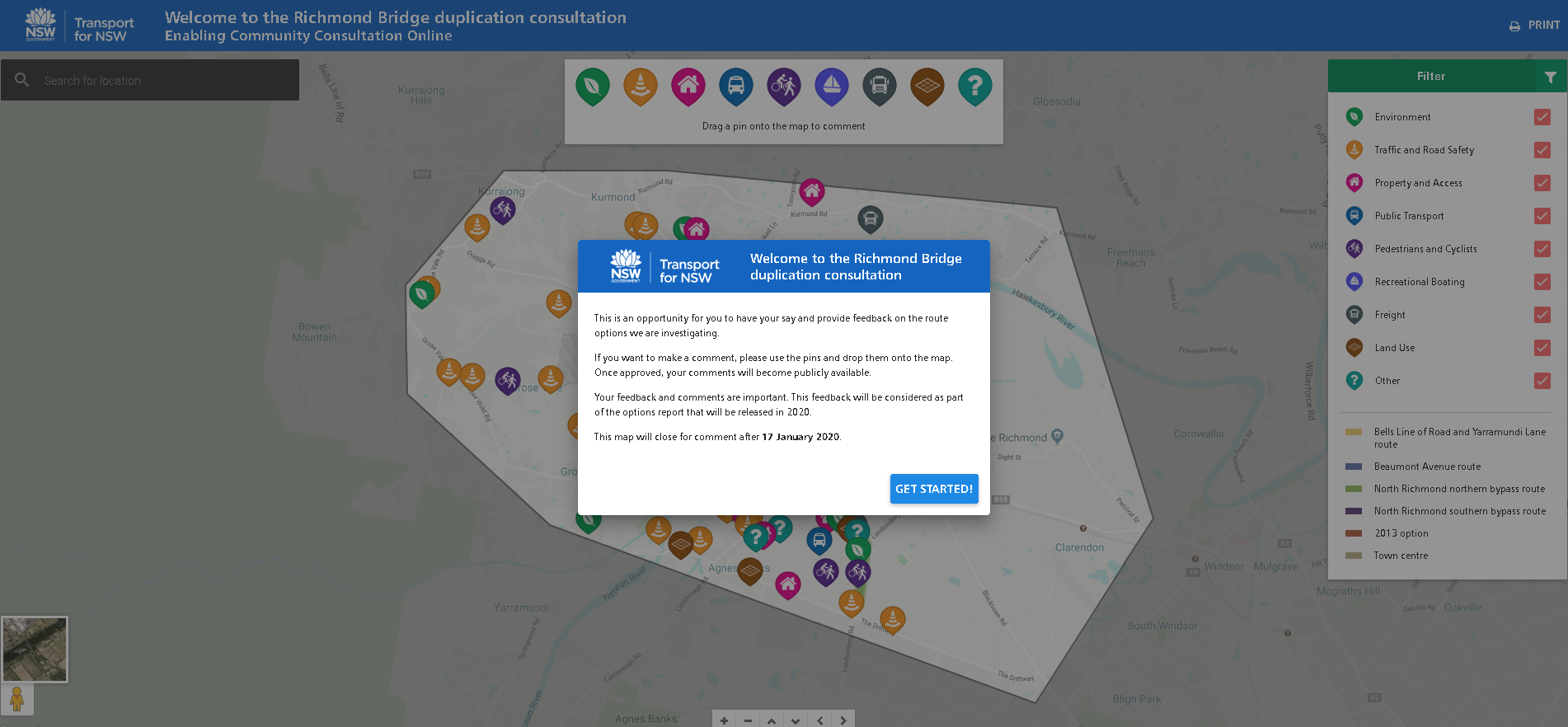Pan map right with the right arrow
The height and width of the screenshot is (727, 1568).
(843, 720)
